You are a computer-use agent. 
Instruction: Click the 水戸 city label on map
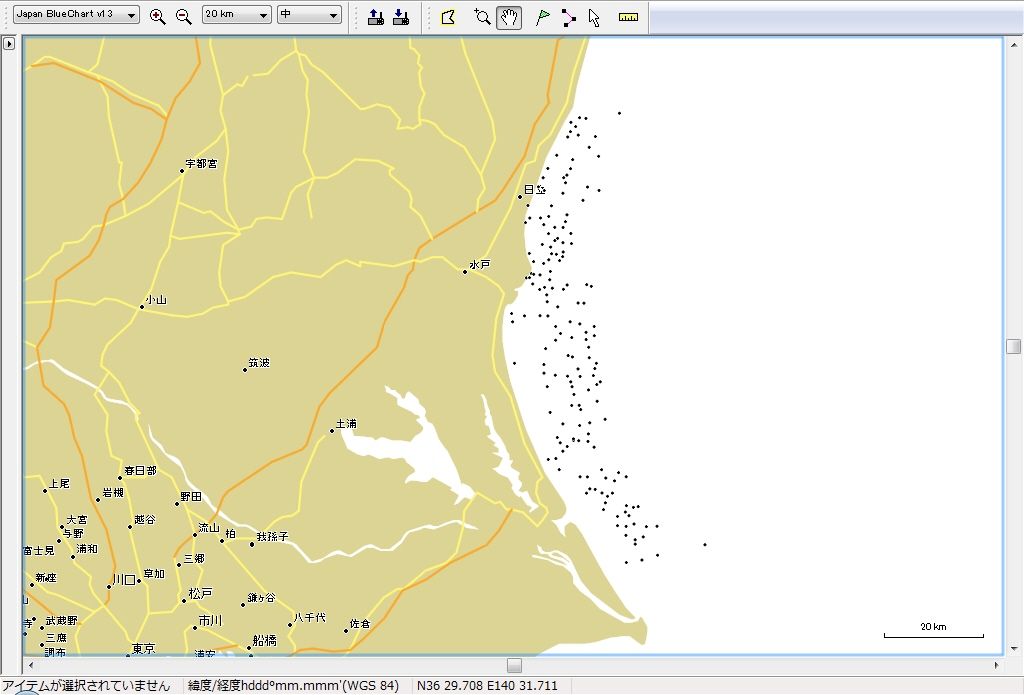[x=479, y=265]
